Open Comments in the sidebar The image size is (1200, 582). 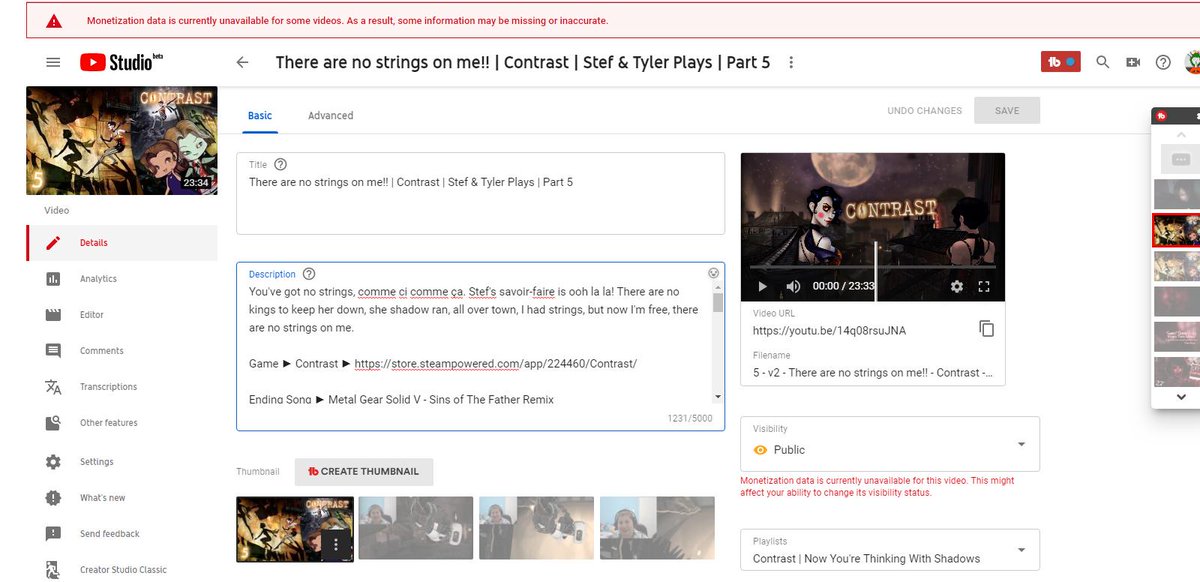coord(122,351)
